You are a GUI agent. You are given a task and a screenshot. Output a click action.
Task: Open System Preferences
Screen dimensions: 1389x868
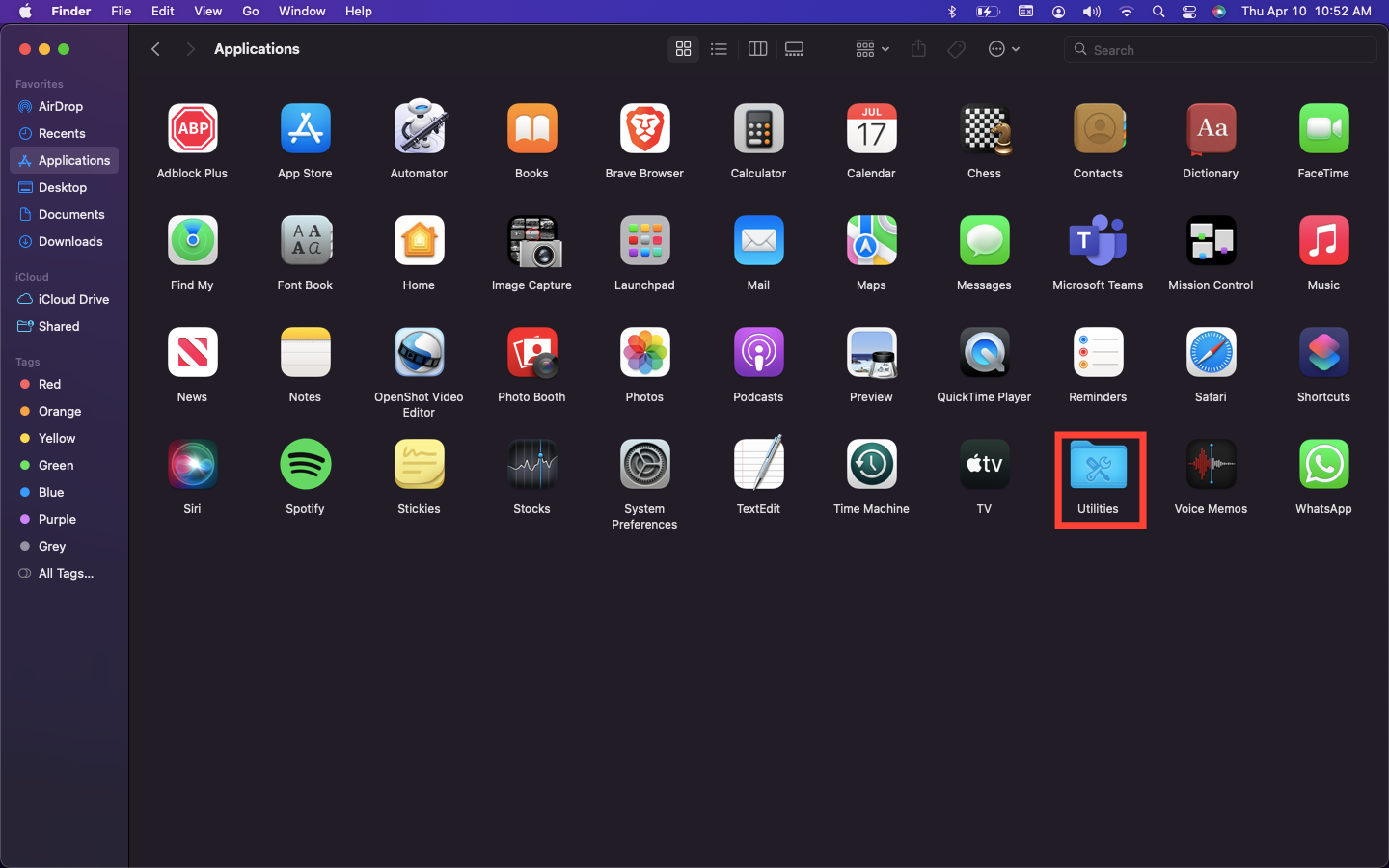click(x=644, y=466)
